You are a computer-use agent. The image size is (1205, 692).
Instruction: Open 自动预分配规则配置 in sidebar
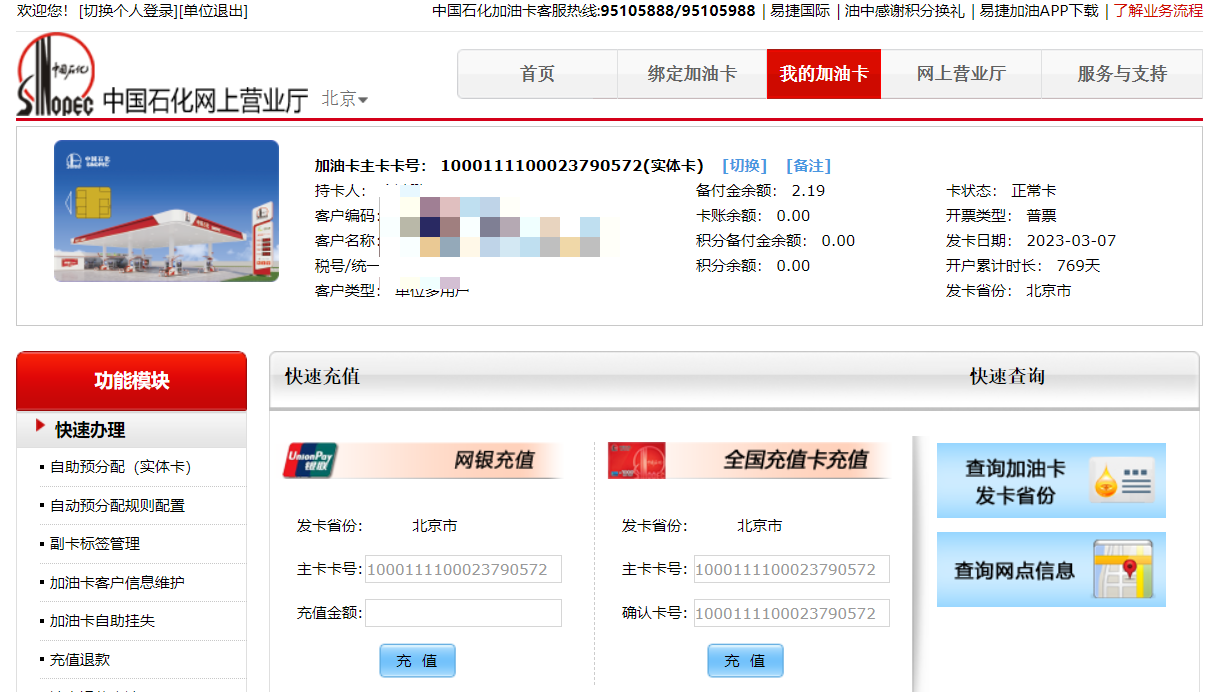[x=117, y=506]
